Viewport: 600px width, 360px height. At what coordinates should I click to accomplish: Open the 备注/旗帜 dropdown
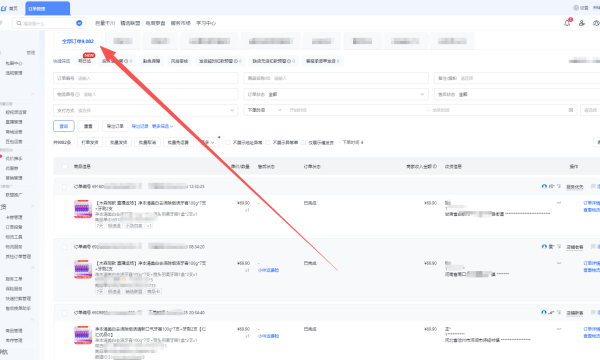[x=517, y=78]
